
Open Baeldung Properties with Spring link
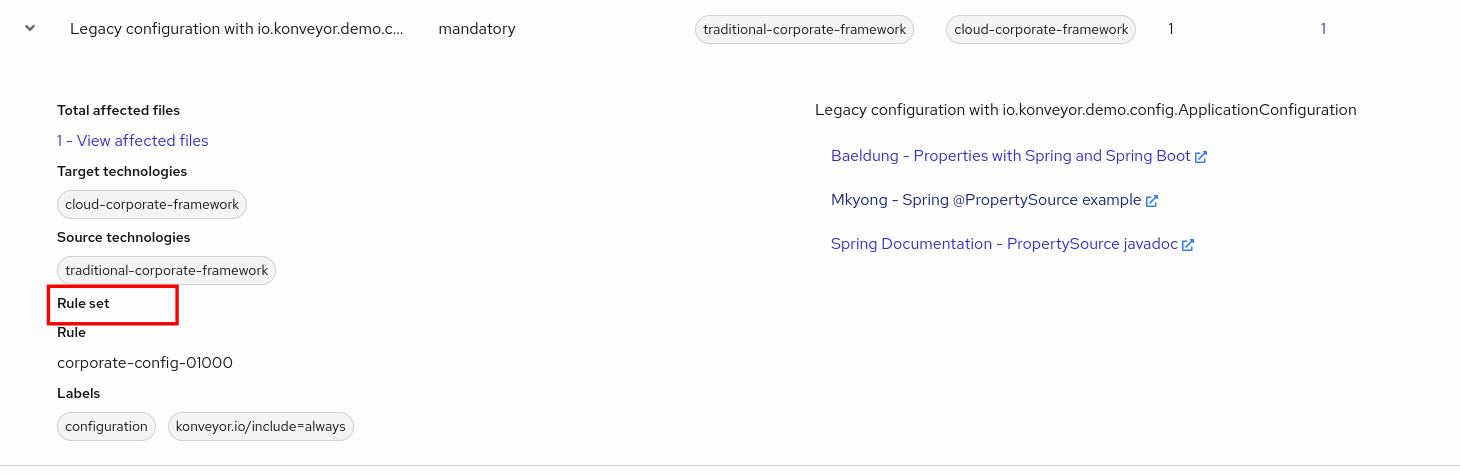tap(1010, 156)
